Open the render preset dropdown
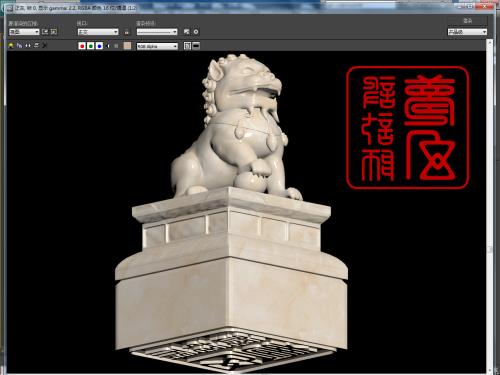The width and height of the screenshot is (500, 375). (157, 32)
